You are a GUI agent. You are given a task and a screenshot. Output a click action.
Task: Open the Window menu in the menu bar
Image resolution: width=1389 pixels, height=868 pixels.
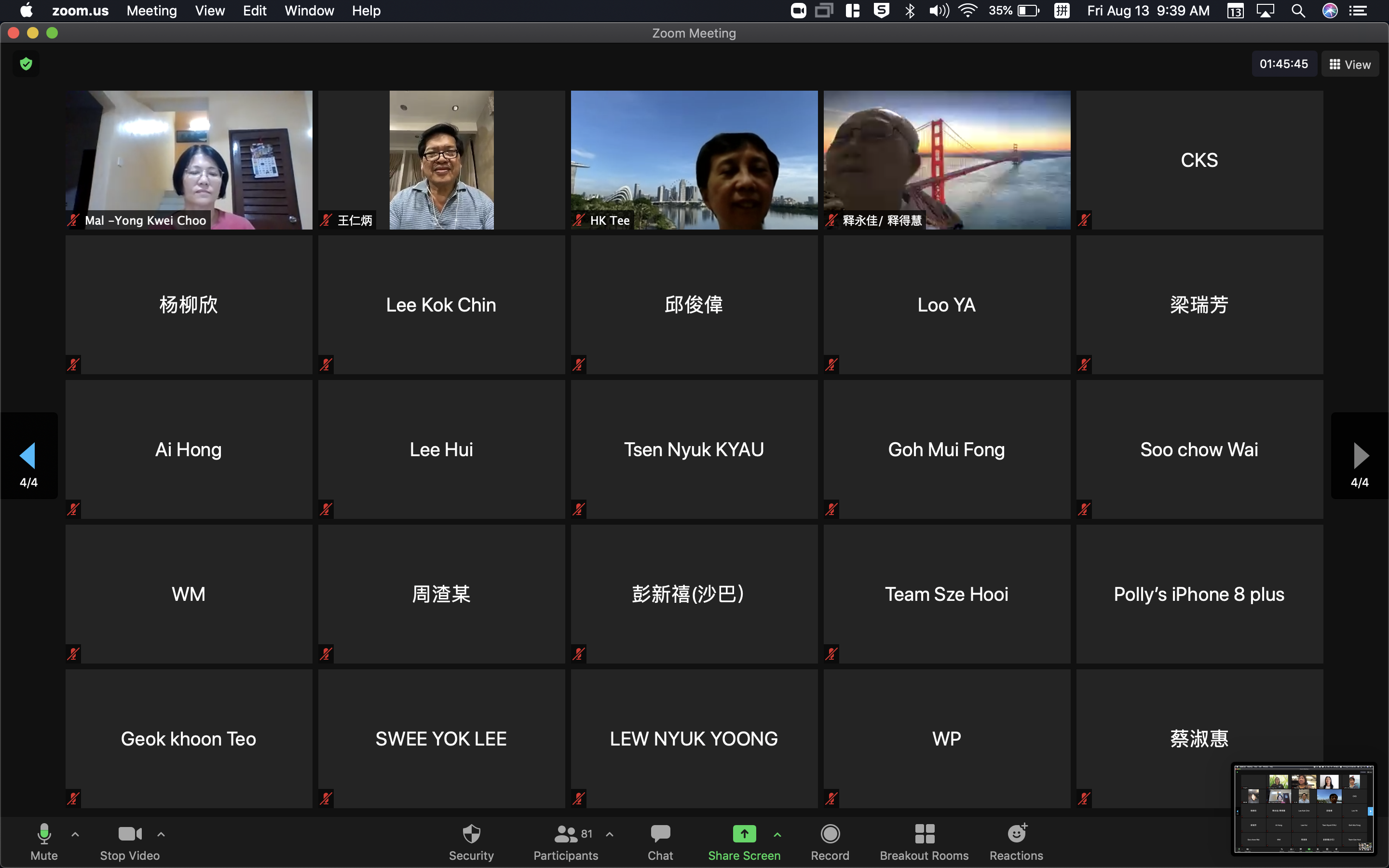coord(309,10)
